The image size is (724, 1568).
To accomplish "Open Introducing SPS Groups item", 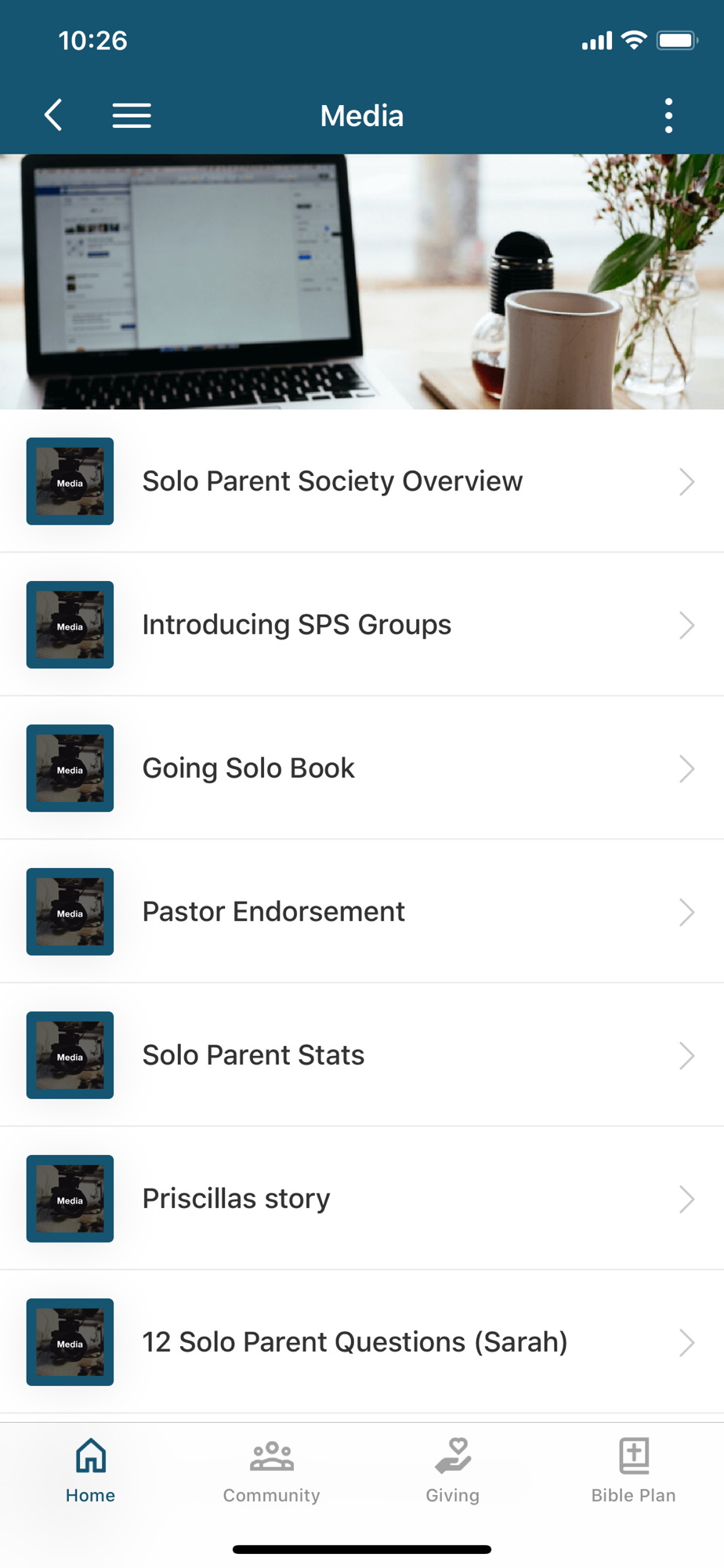I will (296, 625).
